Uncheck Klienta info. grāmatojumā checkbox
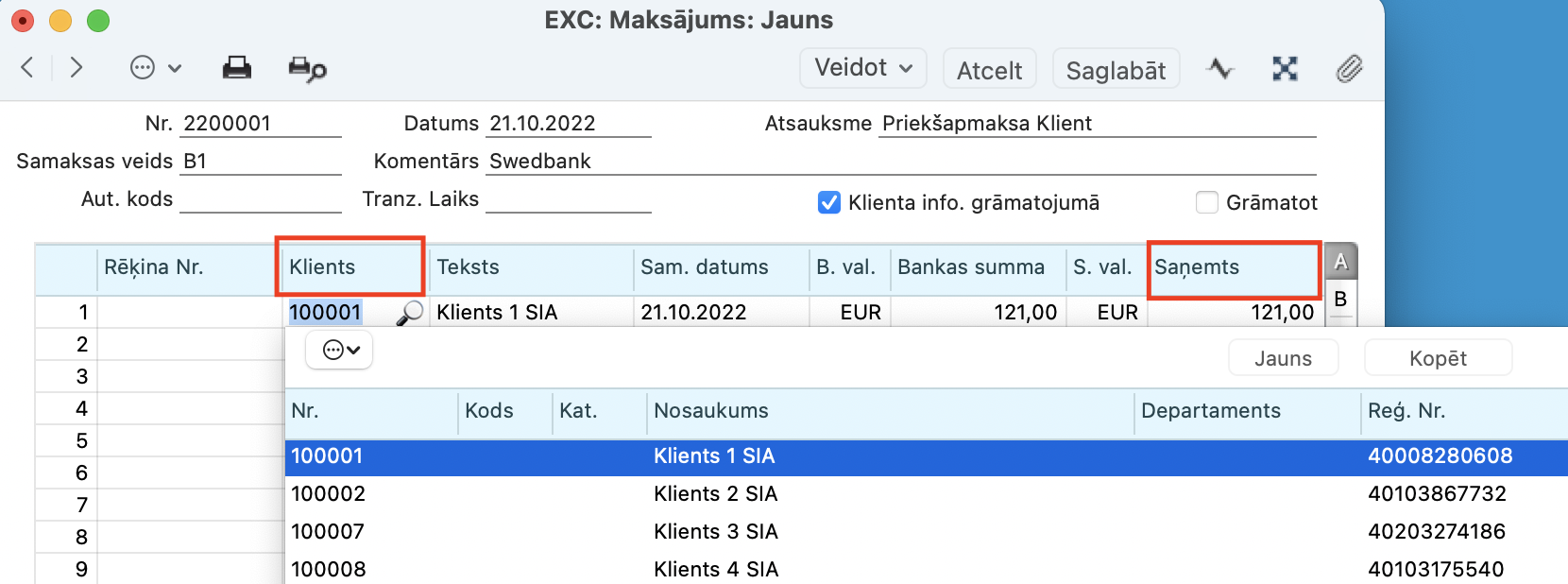Viewport: 1568px width, 584px height. coord(829,202)
